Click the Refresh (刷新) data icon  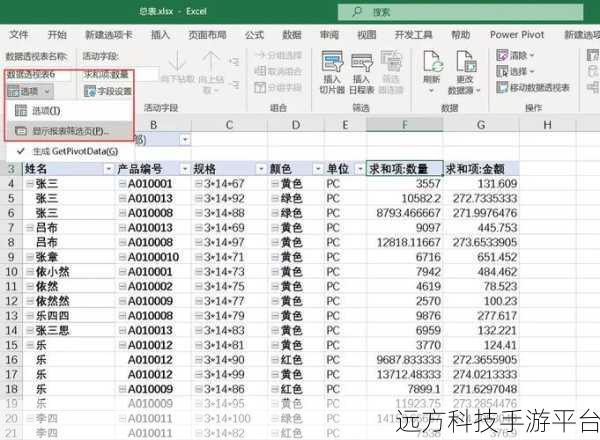432,61
